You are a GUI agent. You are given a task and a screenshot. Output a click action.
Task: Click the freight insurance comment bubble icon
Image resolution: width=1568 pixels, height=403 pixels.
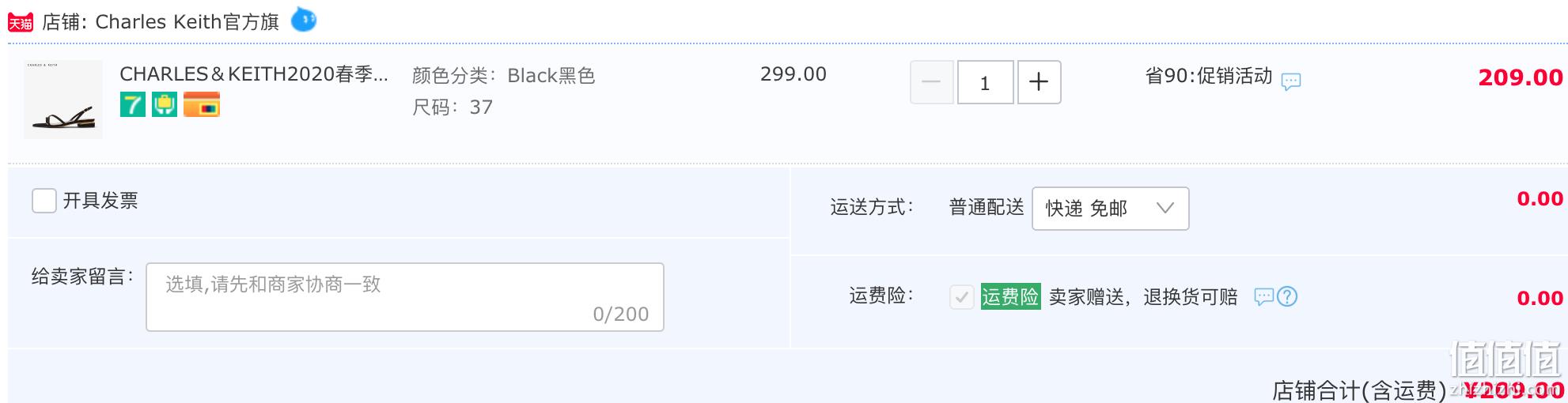click(x=1264, y=297)
